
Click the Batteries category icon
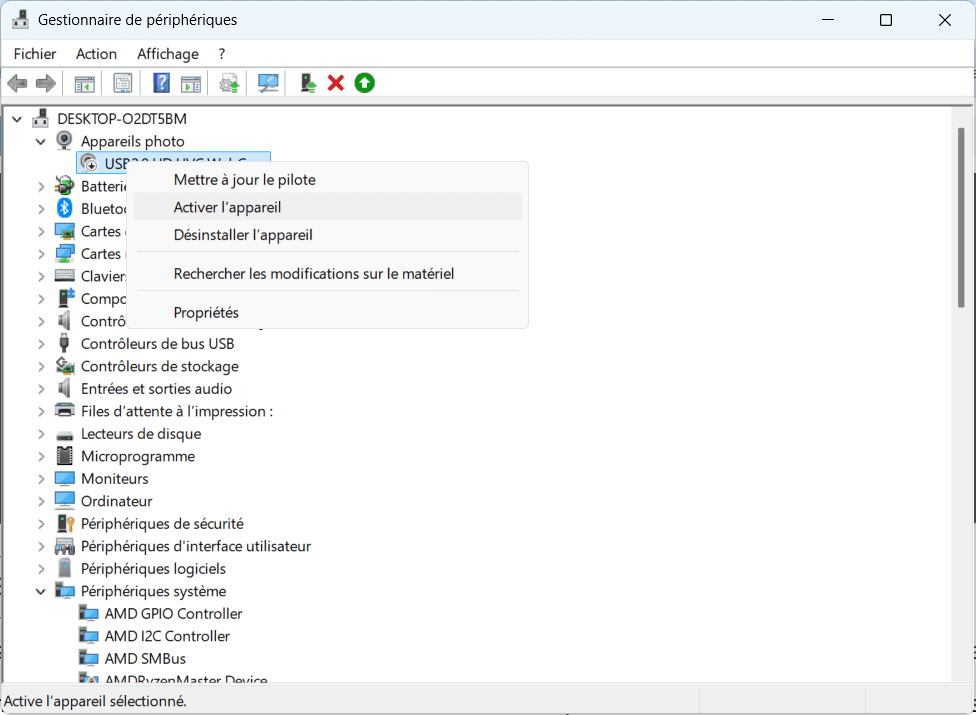coord(64,185)
